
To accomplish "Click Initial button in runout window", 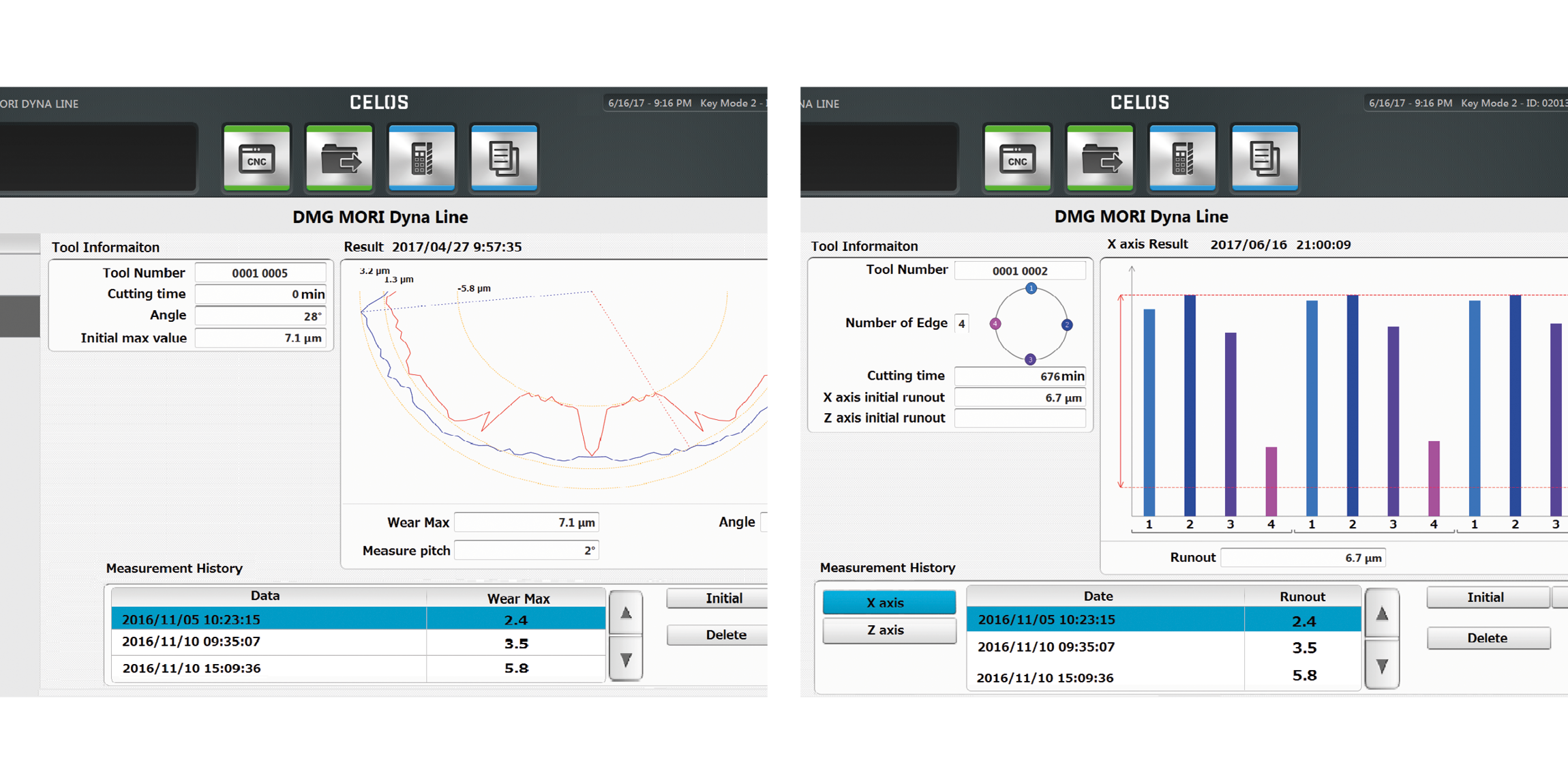I will [1488, 597].
